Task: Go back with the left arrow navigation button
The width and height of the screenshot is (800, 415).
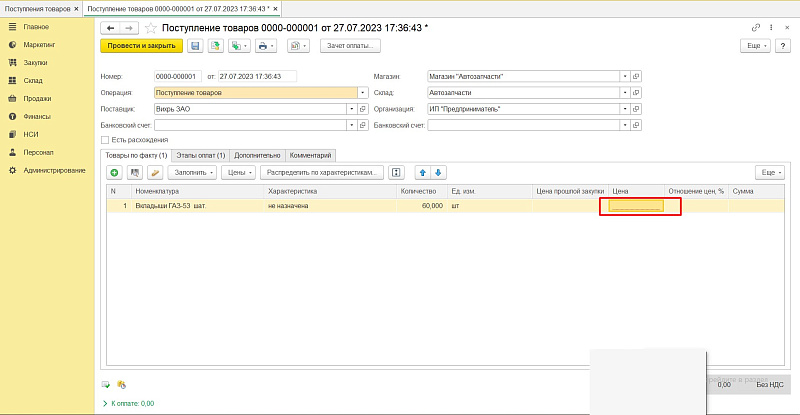Action: [x=111, y=27]
